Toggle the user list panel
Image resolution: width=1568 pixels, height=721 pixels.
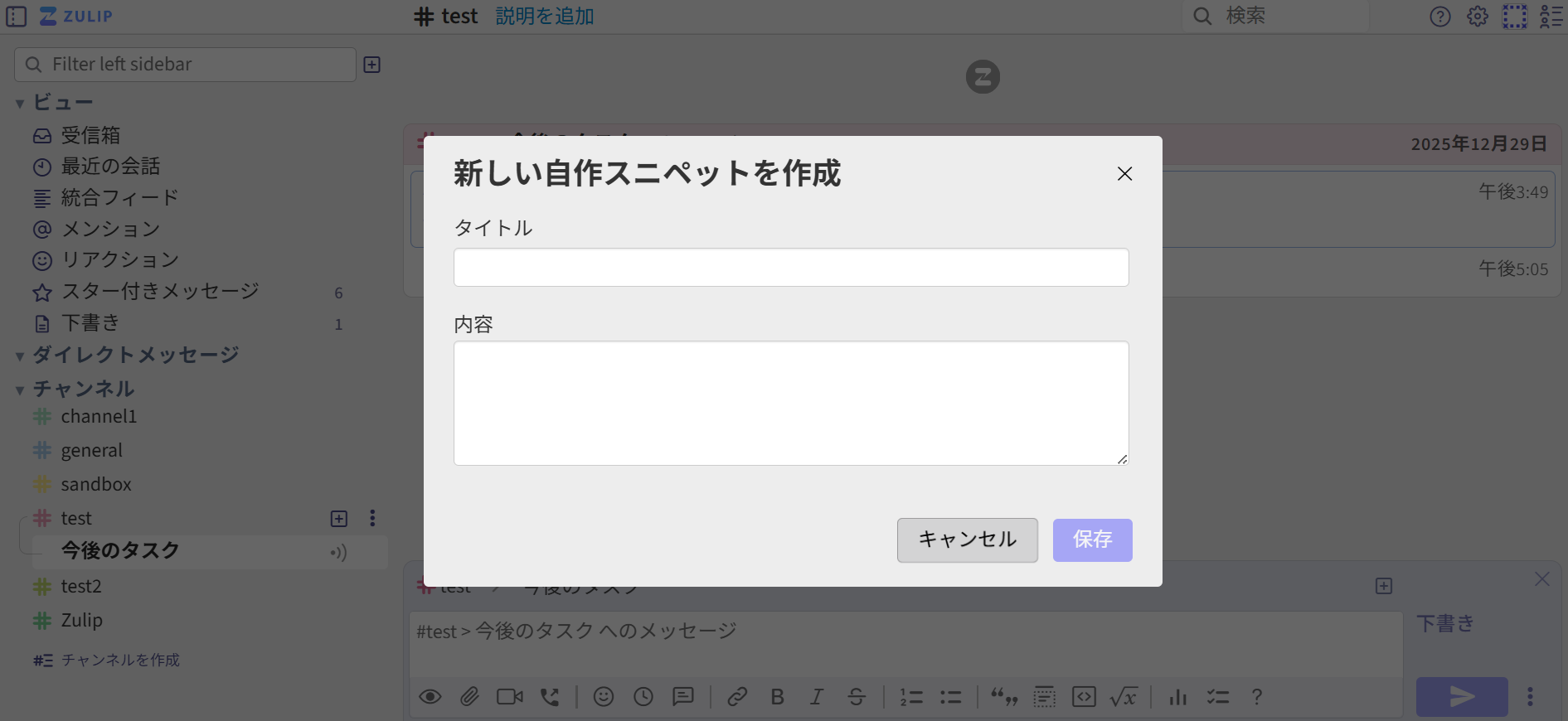[1551, 17]
